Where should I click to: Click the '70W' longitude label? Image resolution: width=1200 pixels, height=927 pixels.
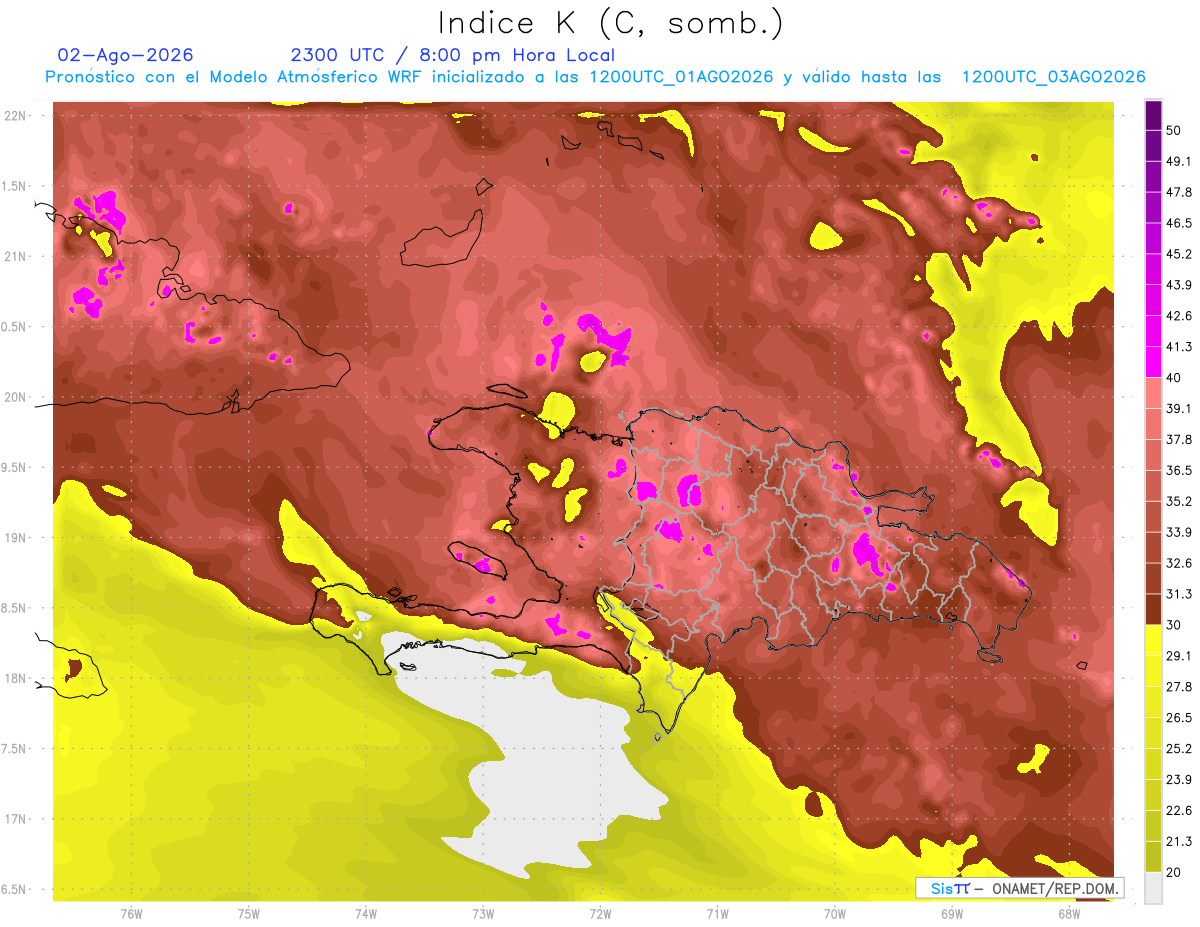(x=835, y=914)
